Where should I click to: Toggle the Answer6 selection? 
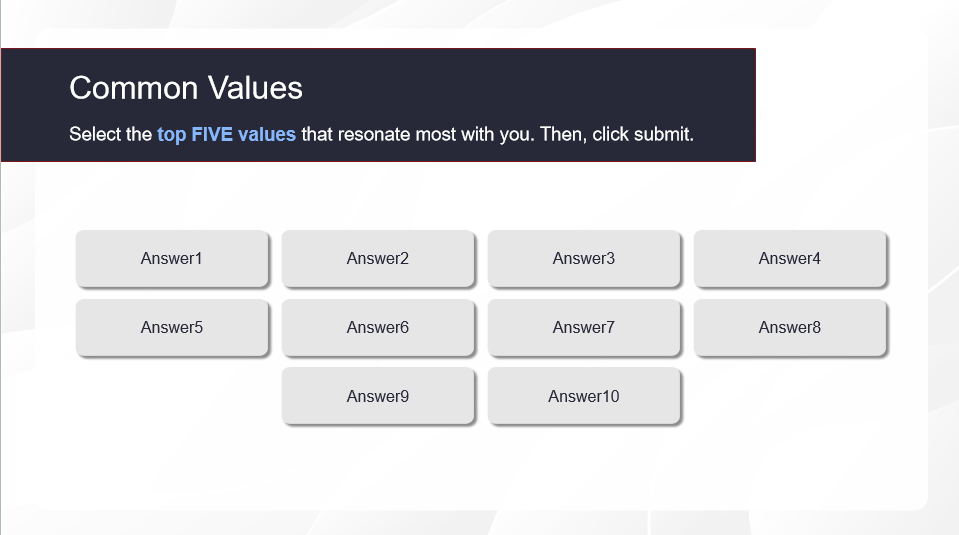pyautogui.click(x=378, y=327)
